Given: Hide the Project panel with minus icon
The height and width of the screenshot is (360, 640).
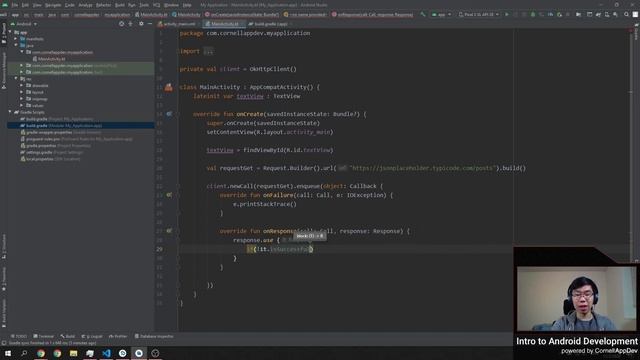Looking at the screenshot, I should [150, 24].
